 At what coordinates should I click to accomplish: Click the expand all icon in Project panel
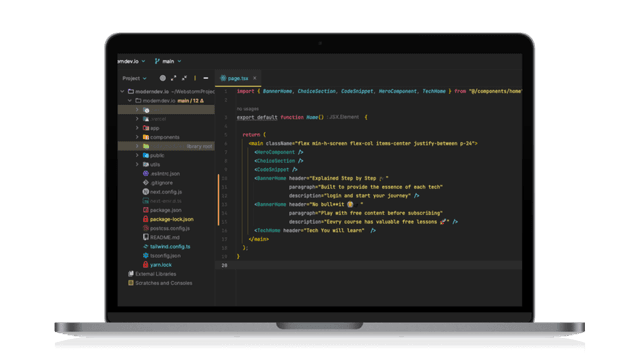pyautogui.click(x=173, y=78)
